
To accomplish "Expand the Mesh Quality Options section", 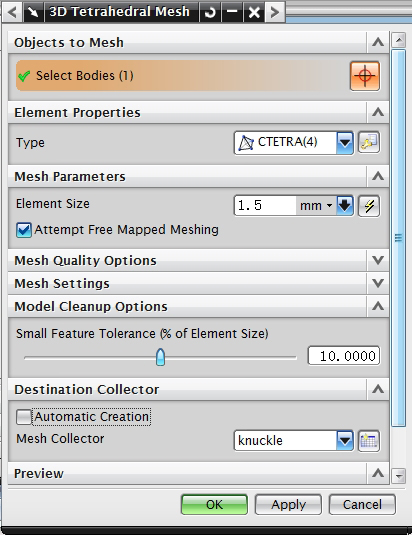I will tap(378, 260).
